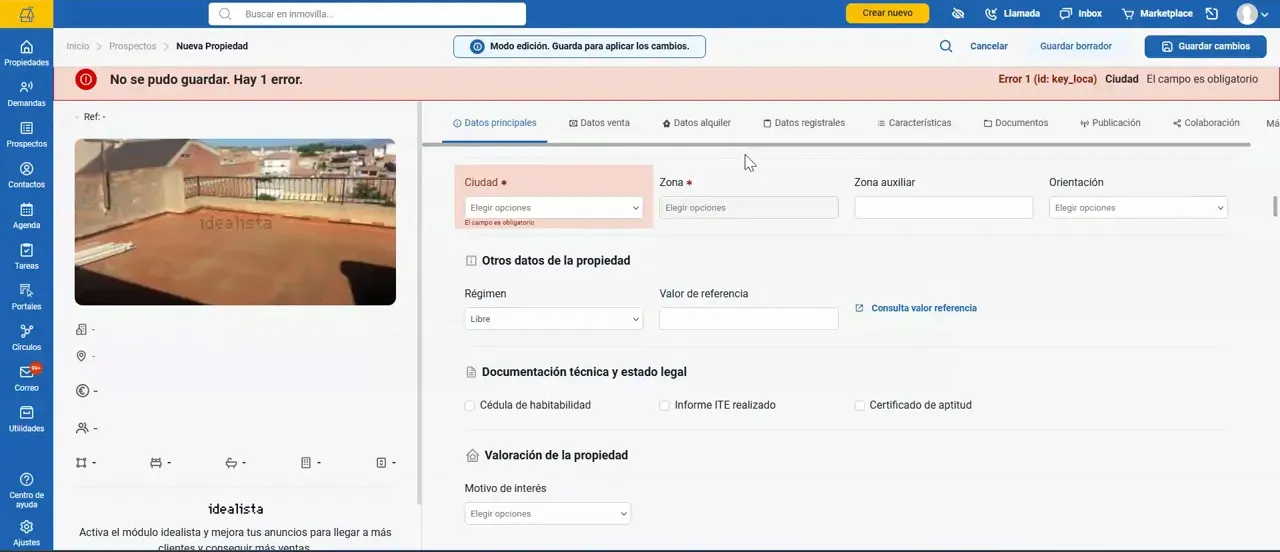Open Consulta valor referencia link

[x=916, y=308]
